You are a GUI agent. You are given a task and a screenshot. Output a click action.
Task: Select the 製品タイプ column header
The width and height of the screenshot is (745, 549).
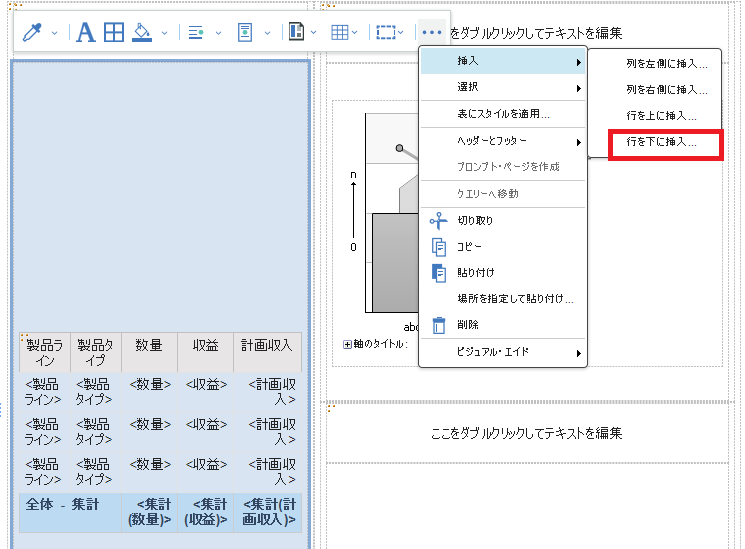tap(96, 352)
